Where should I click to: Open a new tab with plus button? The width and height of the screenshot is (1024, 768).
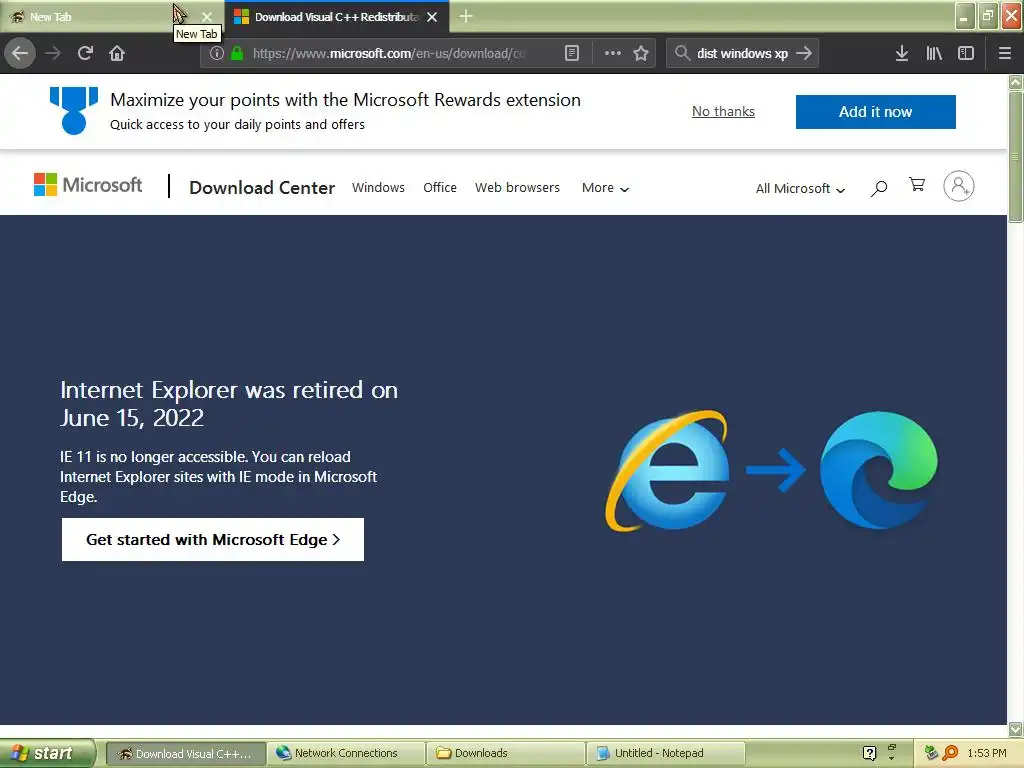point(466,16)
